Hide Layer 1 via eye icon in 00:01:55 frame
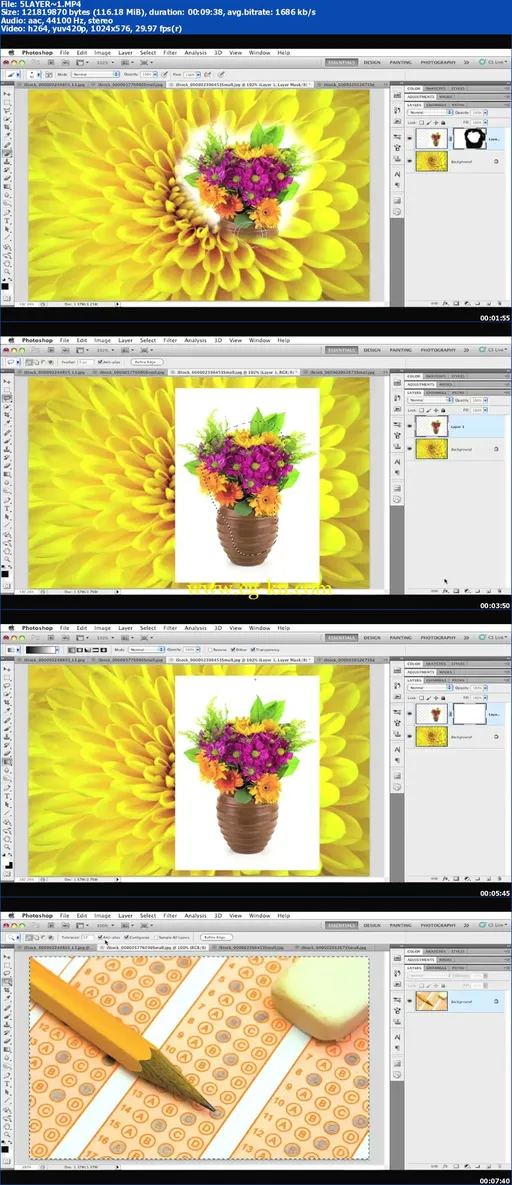Image resolution: width=512 pixels, height=1185 pixels. coord(409,138)
